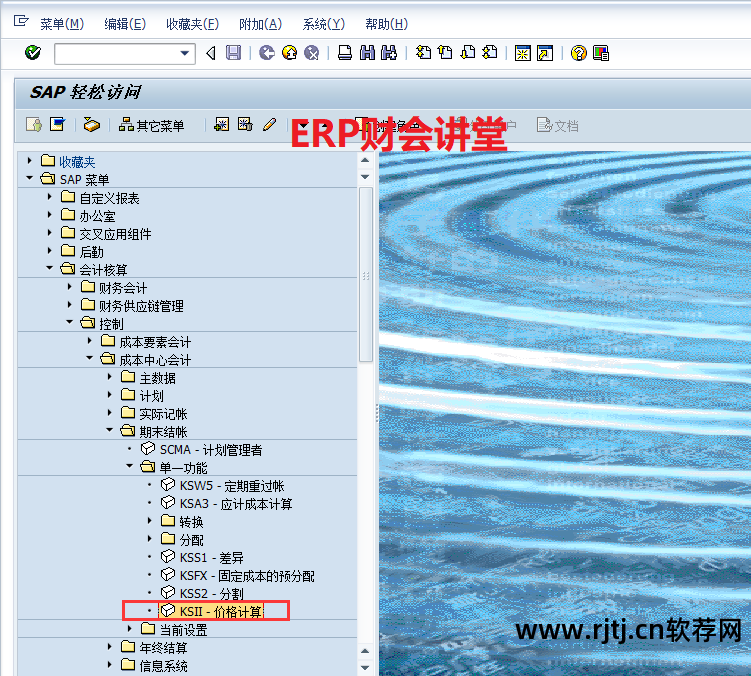
Task: Select the 转换 folder label
Action: pos(192,522)
